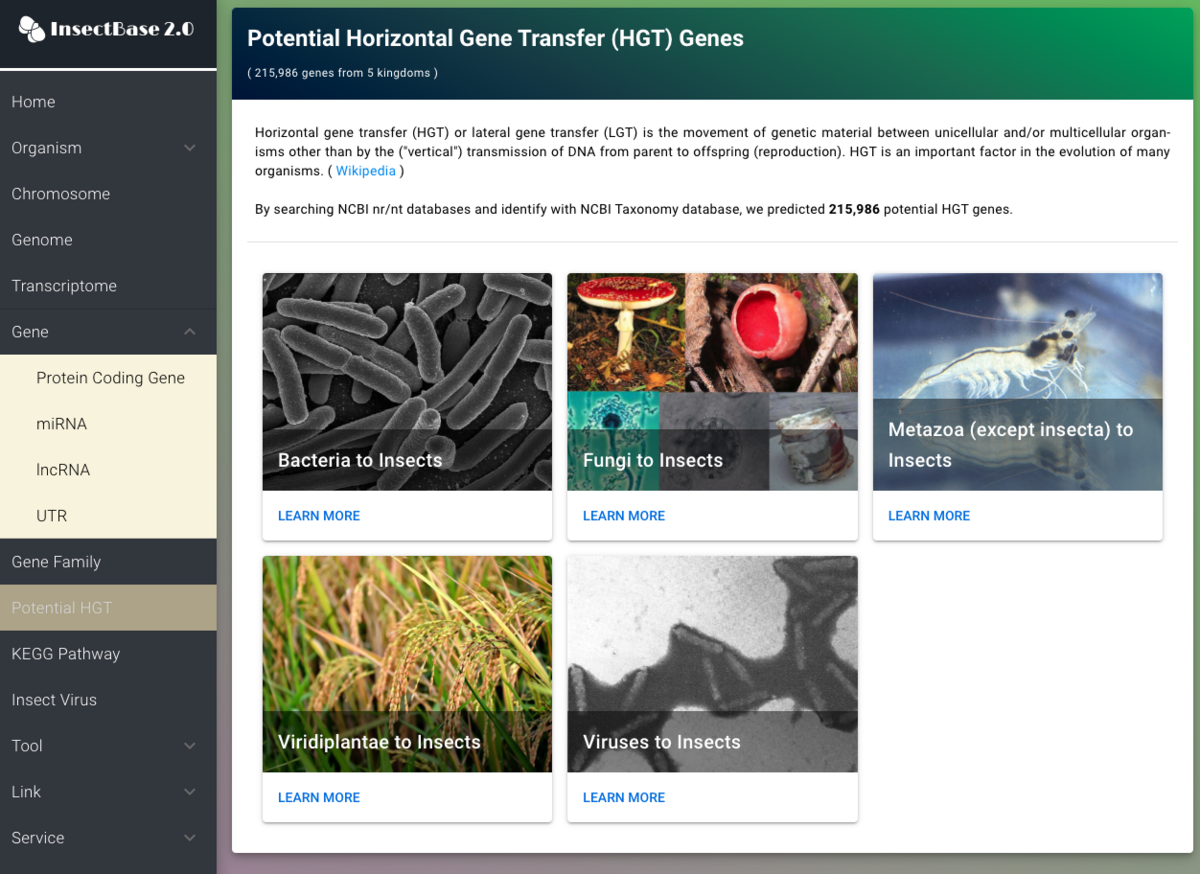The width and height of the screenshot is (1200, 874).
Task: Click the Wikipedia link in the description
Action: tap(366, 170)
